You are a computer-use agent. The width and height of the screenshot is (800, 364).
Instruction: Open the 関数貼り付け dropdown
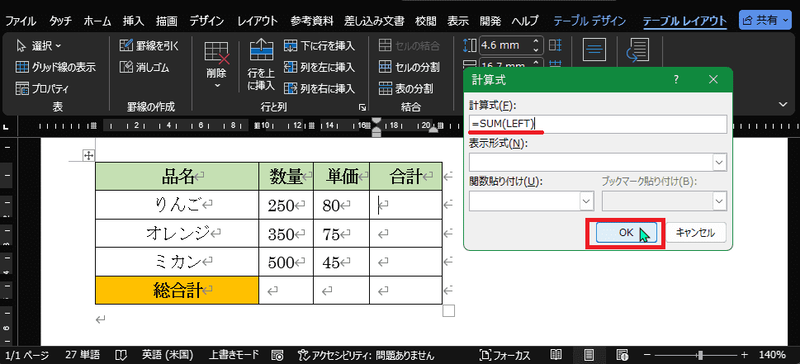pyautogui.click(x=587, y=201)
